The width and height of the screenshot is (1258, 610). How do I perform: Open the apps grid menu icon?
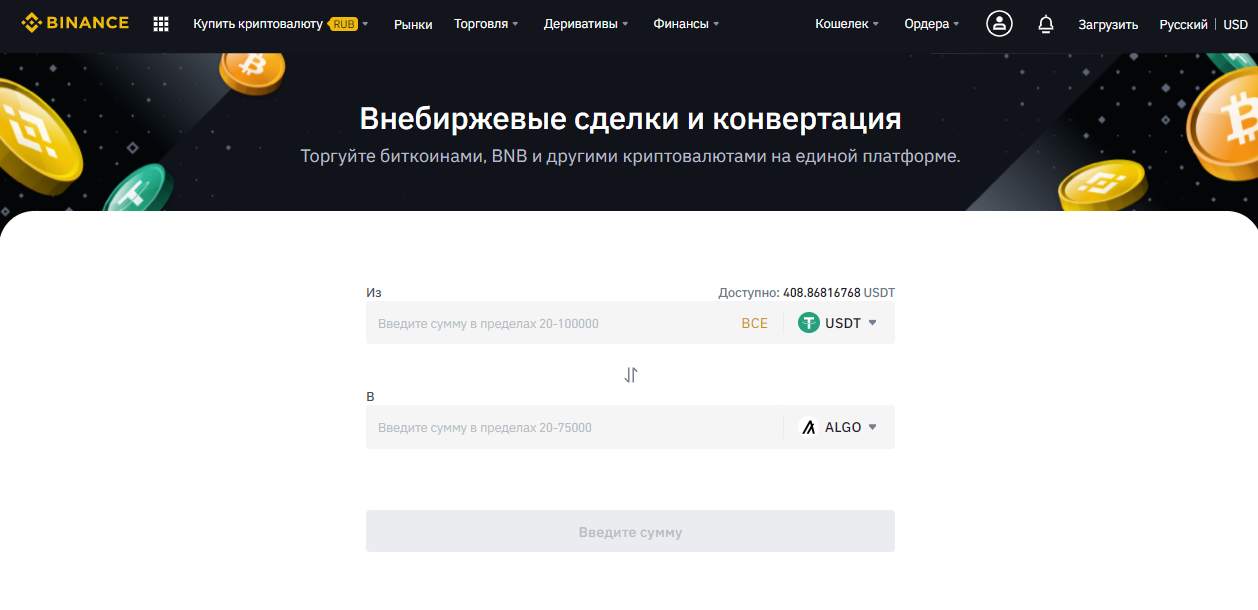coord(161,24)
